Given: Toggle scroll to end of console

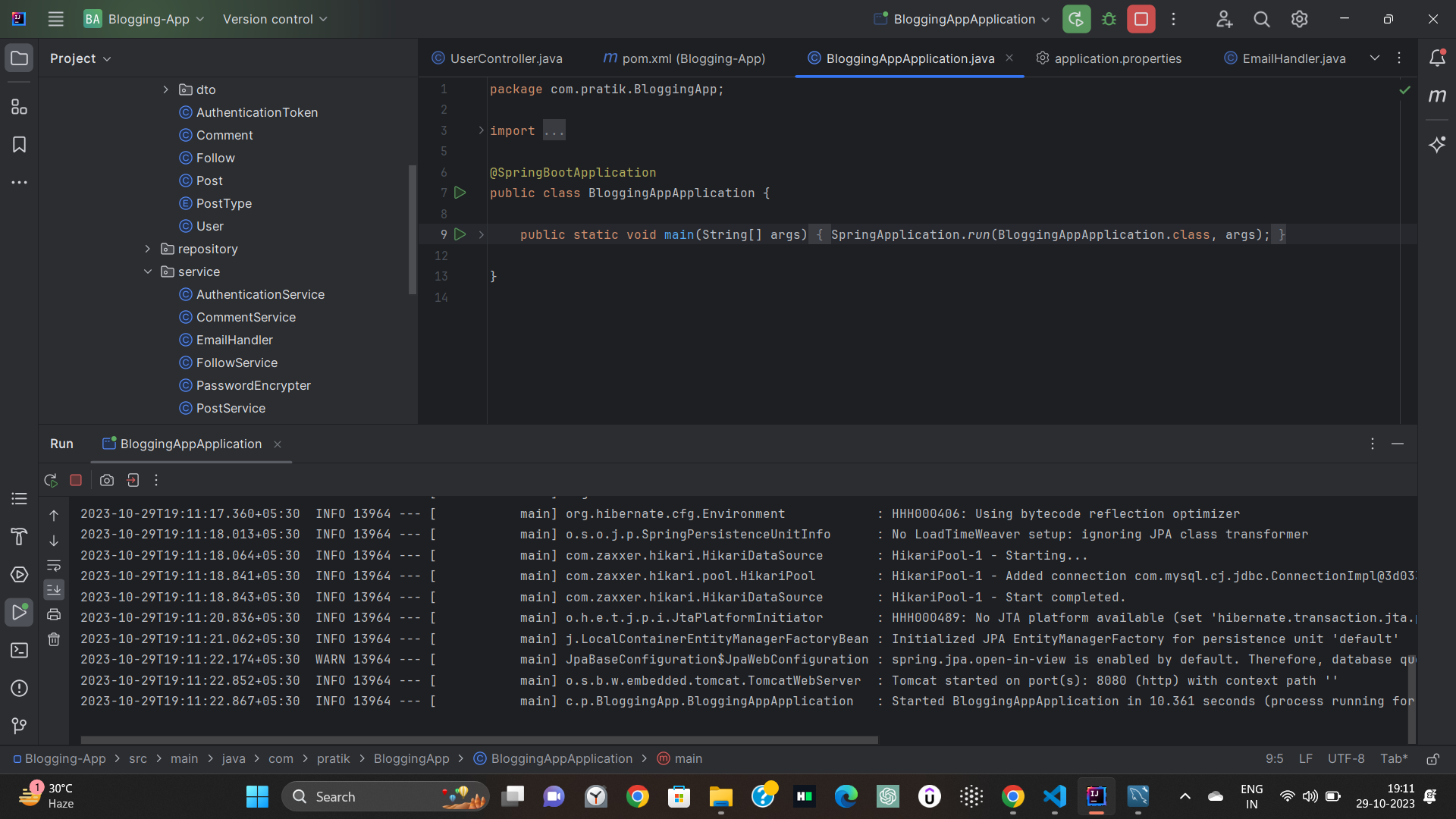Looking at the screenshot, I should [54, 589].
